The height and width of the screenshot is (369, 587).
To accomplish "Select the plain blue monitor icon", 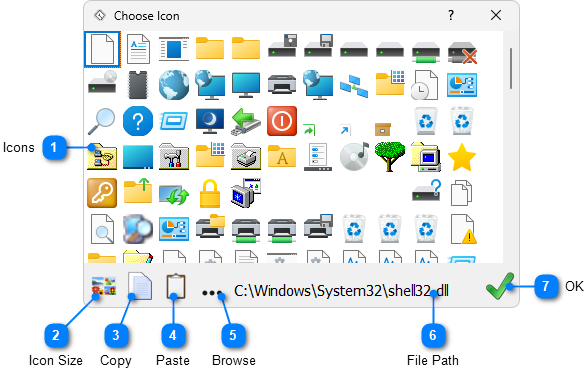I will (x=246, y=85).
